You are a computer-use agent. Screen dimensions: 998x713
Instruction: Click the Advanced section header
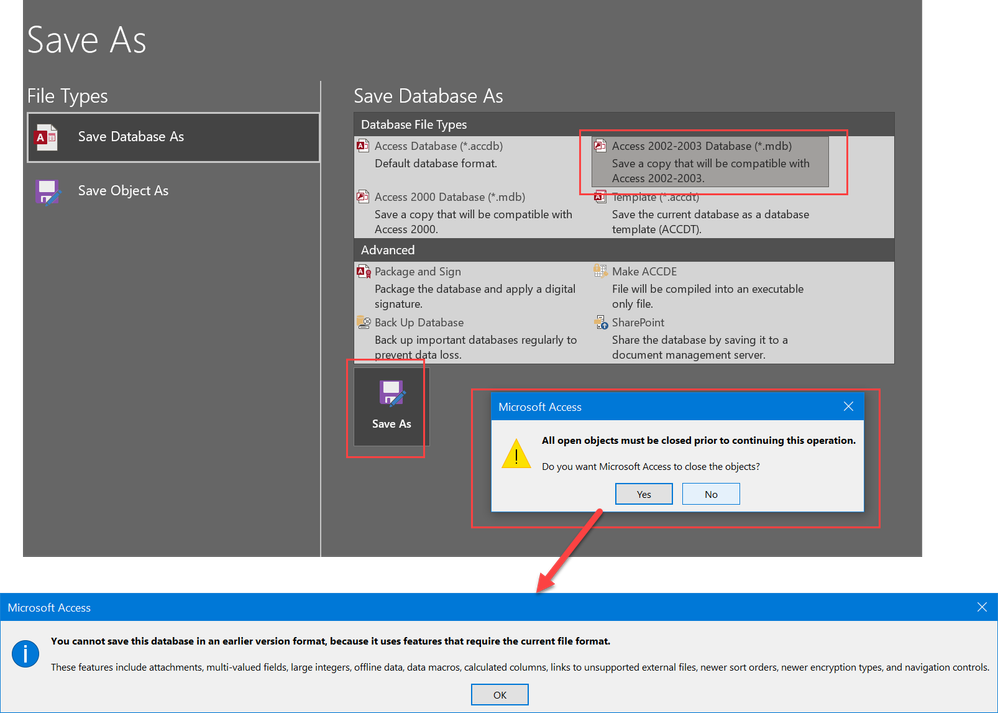coord(624,250)
